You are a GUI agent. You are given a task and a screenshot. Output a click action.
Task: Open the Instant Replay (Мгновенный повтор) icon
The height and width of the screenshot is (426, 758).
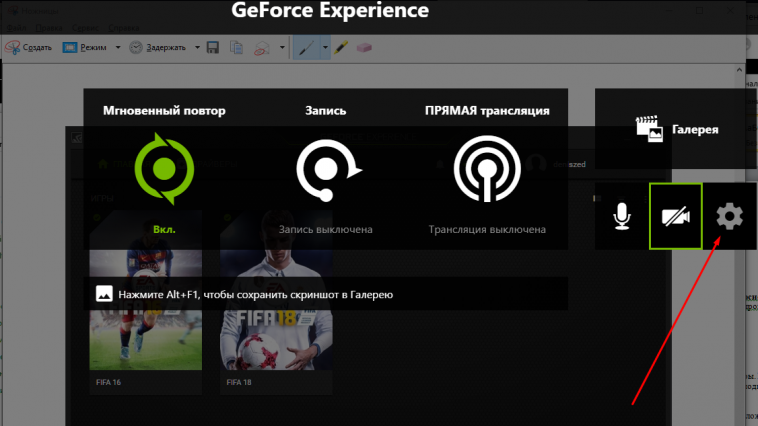[164, 169]
